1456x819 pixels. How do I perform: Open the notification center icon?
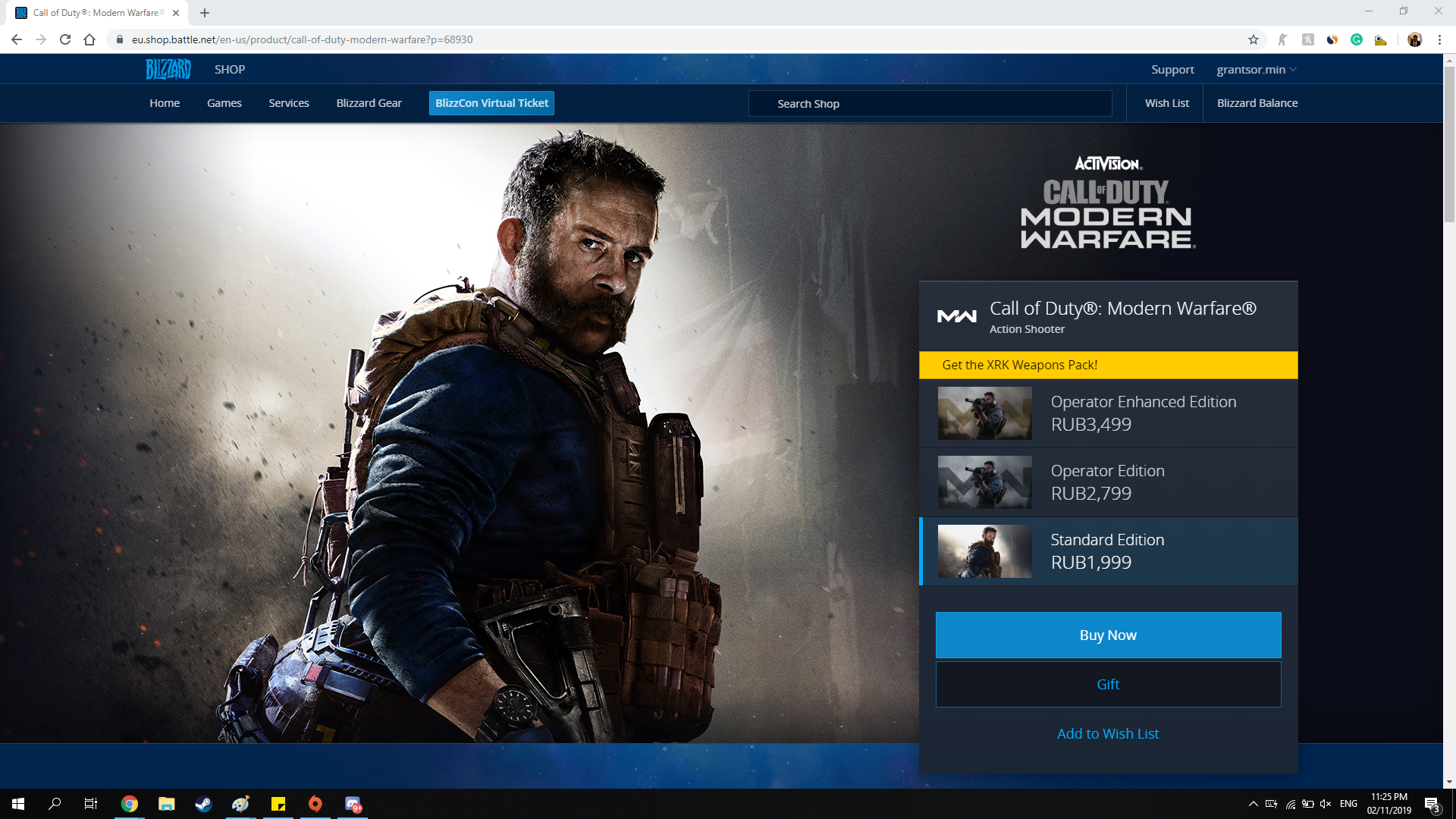(x=1432, y=804)
